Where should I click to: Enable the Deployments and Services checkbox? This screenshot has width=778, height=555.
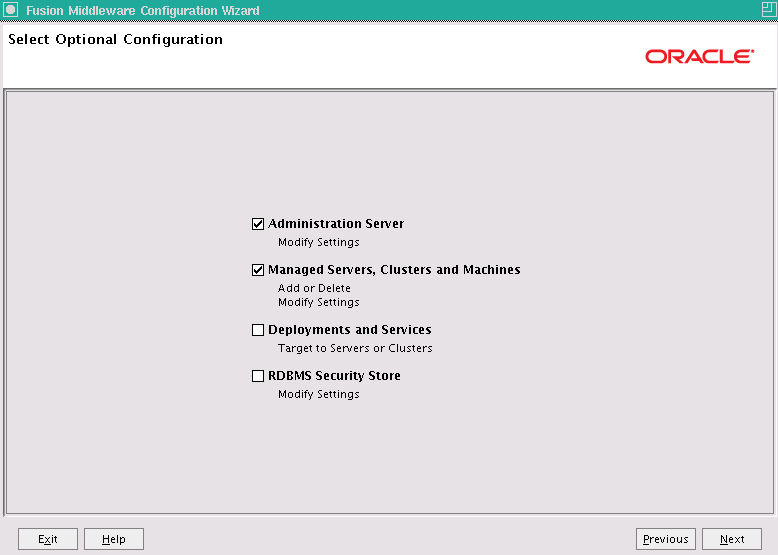[258, 330]
